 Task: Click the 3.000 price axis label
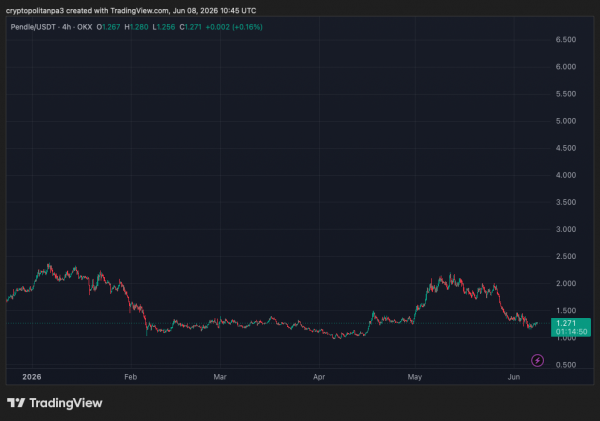point(566,230)
